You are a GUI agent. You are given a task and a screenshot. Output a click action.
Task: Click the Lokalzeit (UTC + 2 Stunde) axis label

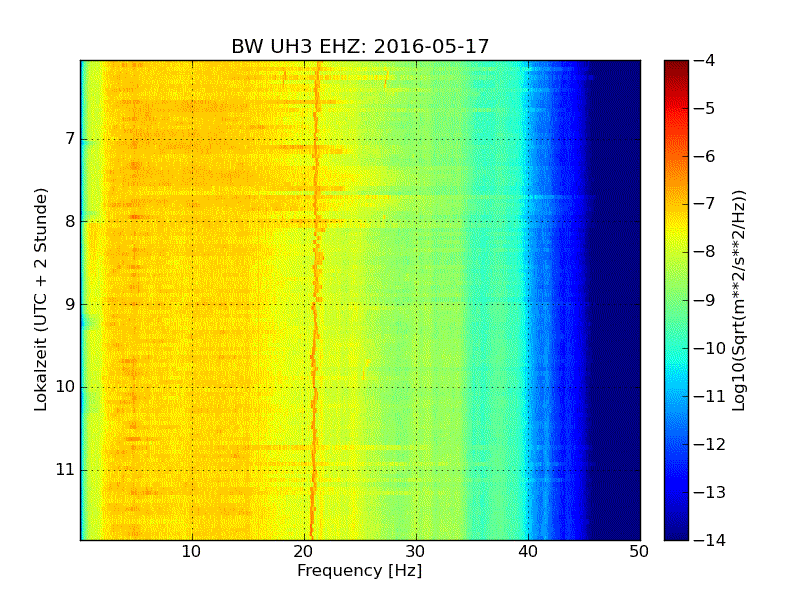pyautogui.click(x=41, y=300)
